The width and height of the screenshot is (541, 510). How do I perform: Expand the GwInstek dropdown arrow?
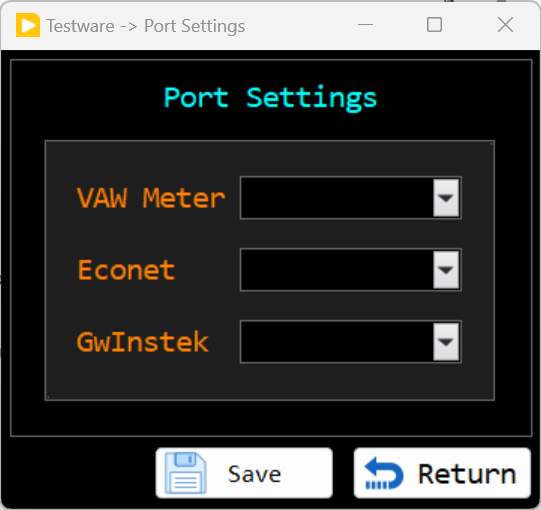pos(446,342)
